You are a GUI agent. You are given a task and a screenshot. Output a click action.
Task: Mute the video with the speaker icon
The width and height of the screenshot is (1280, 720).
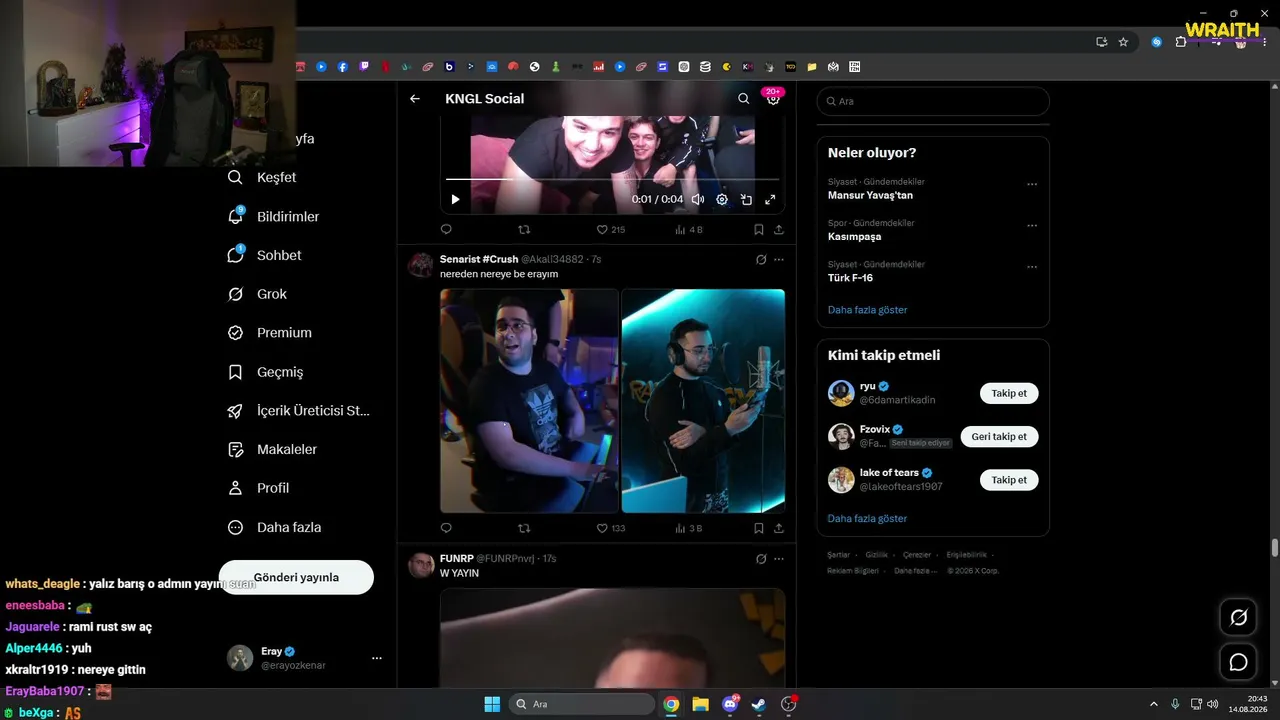698,200
